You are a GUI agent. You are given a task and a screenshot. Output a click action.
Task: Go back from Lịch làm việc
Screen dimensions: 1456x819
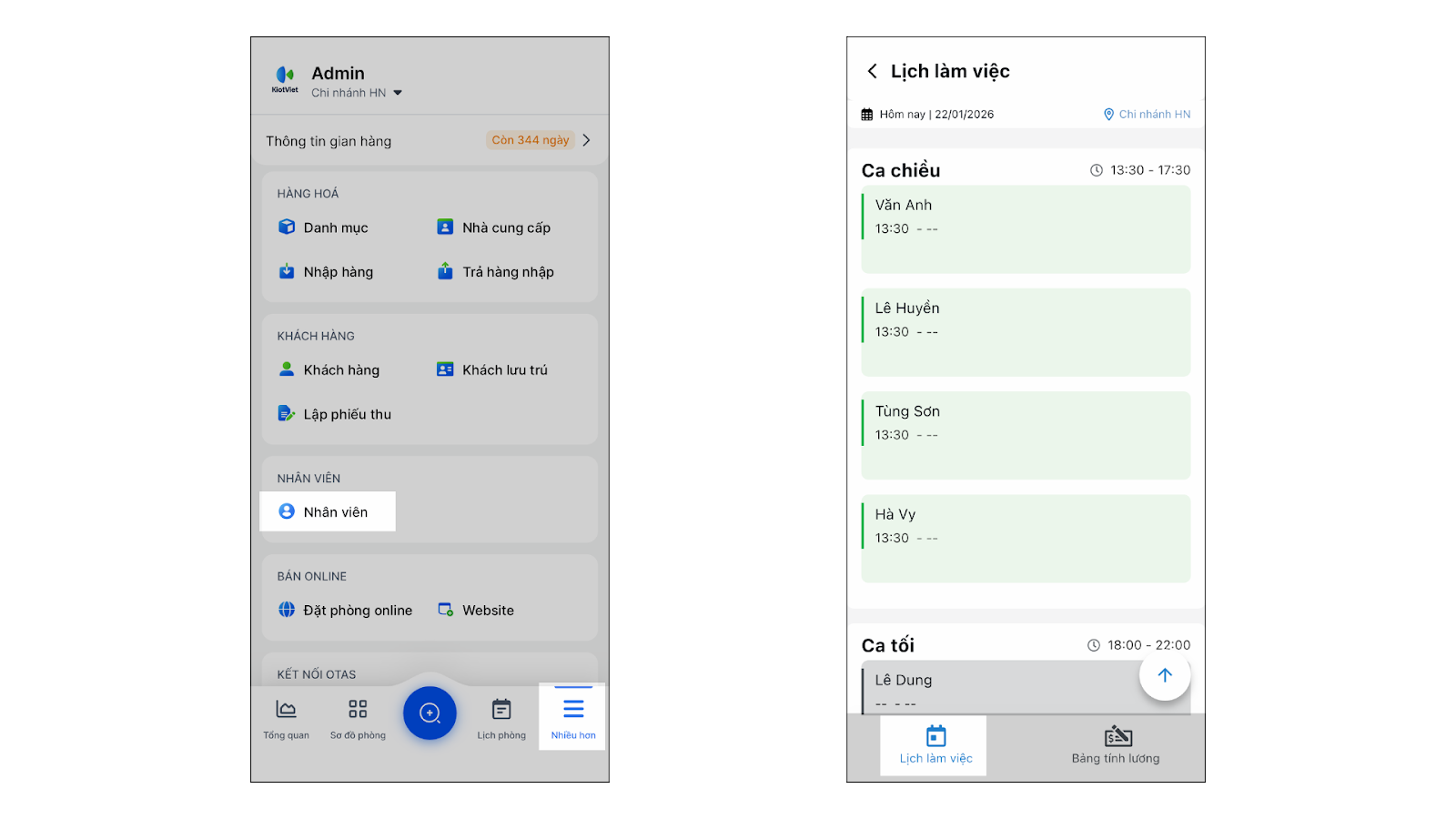(872, 71)
